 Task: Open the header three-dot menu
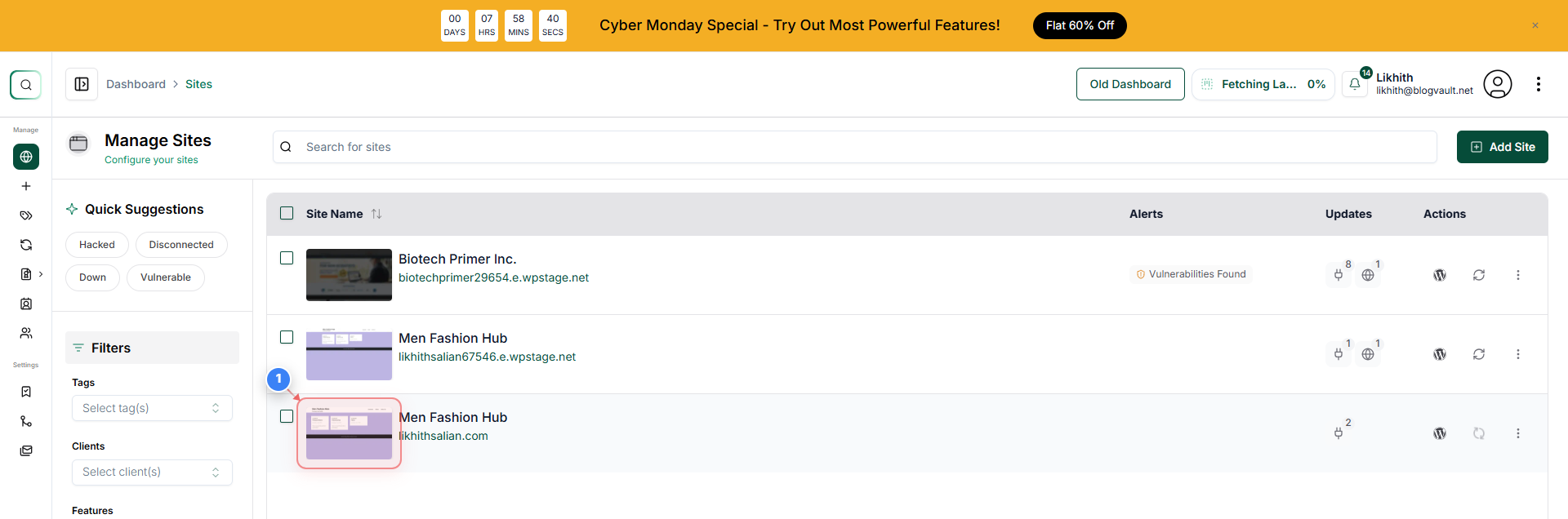pos(1539,84)
